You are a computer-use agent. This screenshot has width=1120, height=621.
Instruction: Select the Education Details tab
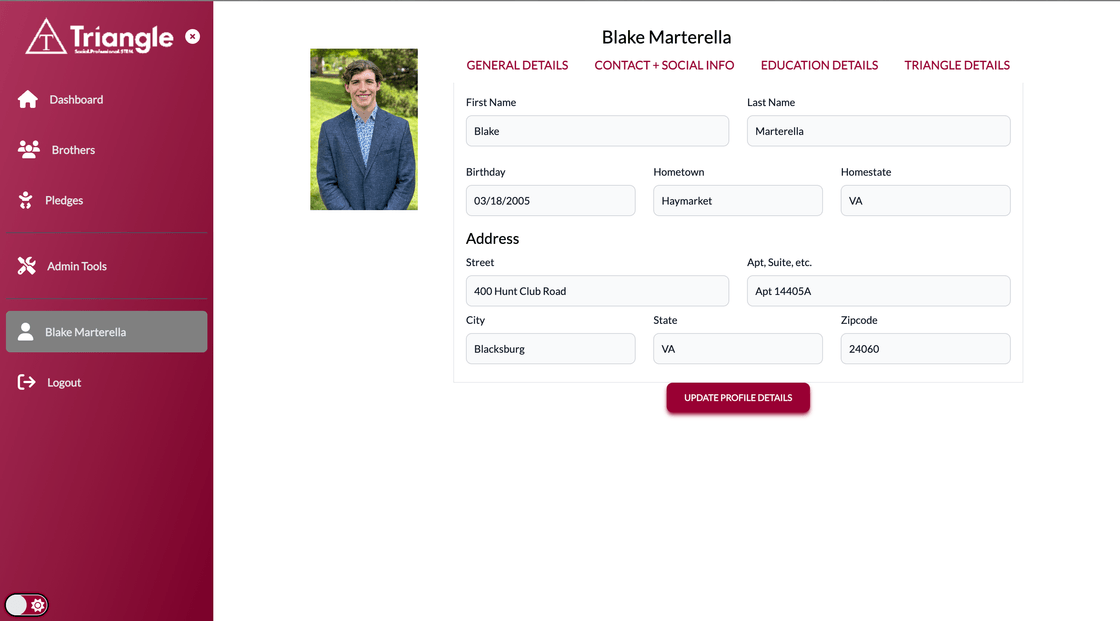(x=819, y=65)
